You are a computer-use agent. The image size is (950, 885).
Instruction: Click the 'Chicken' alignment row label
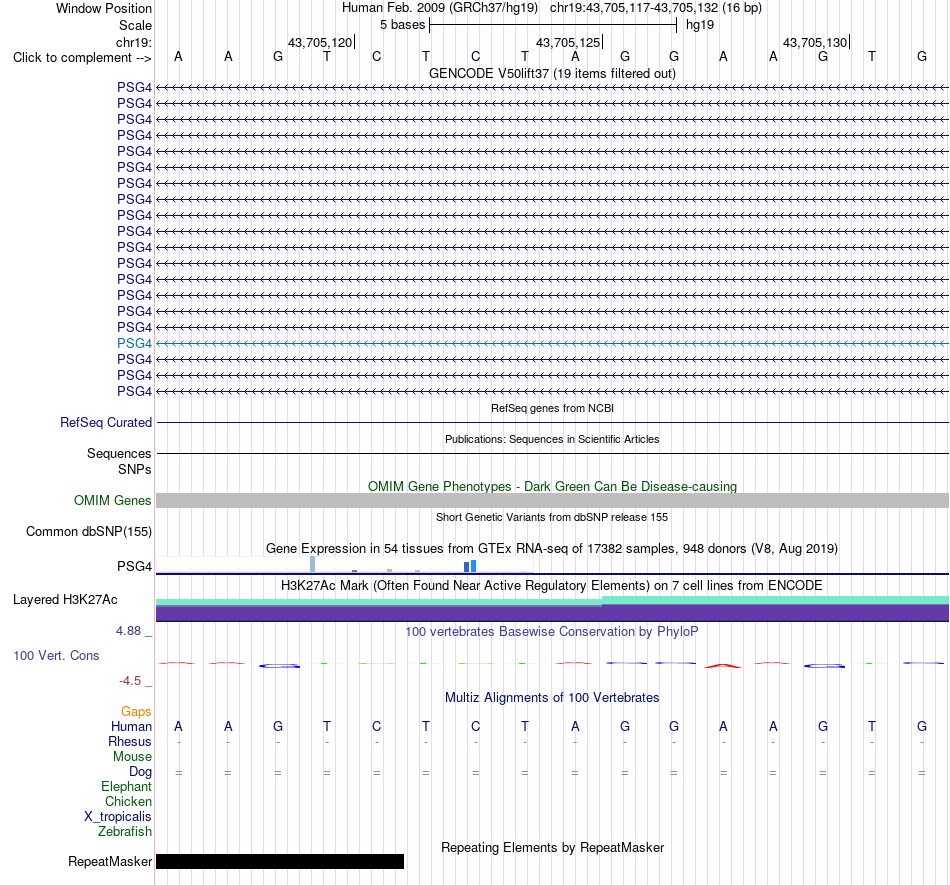(x=128, y=801)
